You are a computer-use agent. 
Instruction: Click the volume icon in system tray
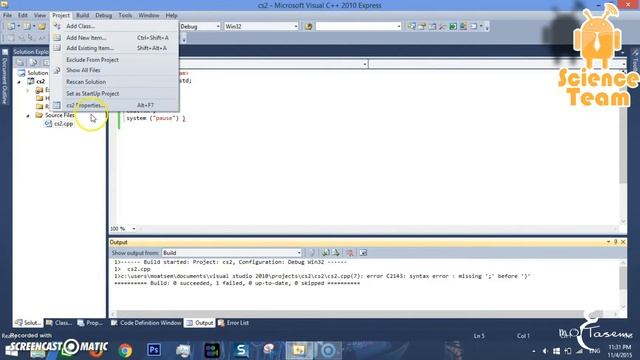coord(545,351)
